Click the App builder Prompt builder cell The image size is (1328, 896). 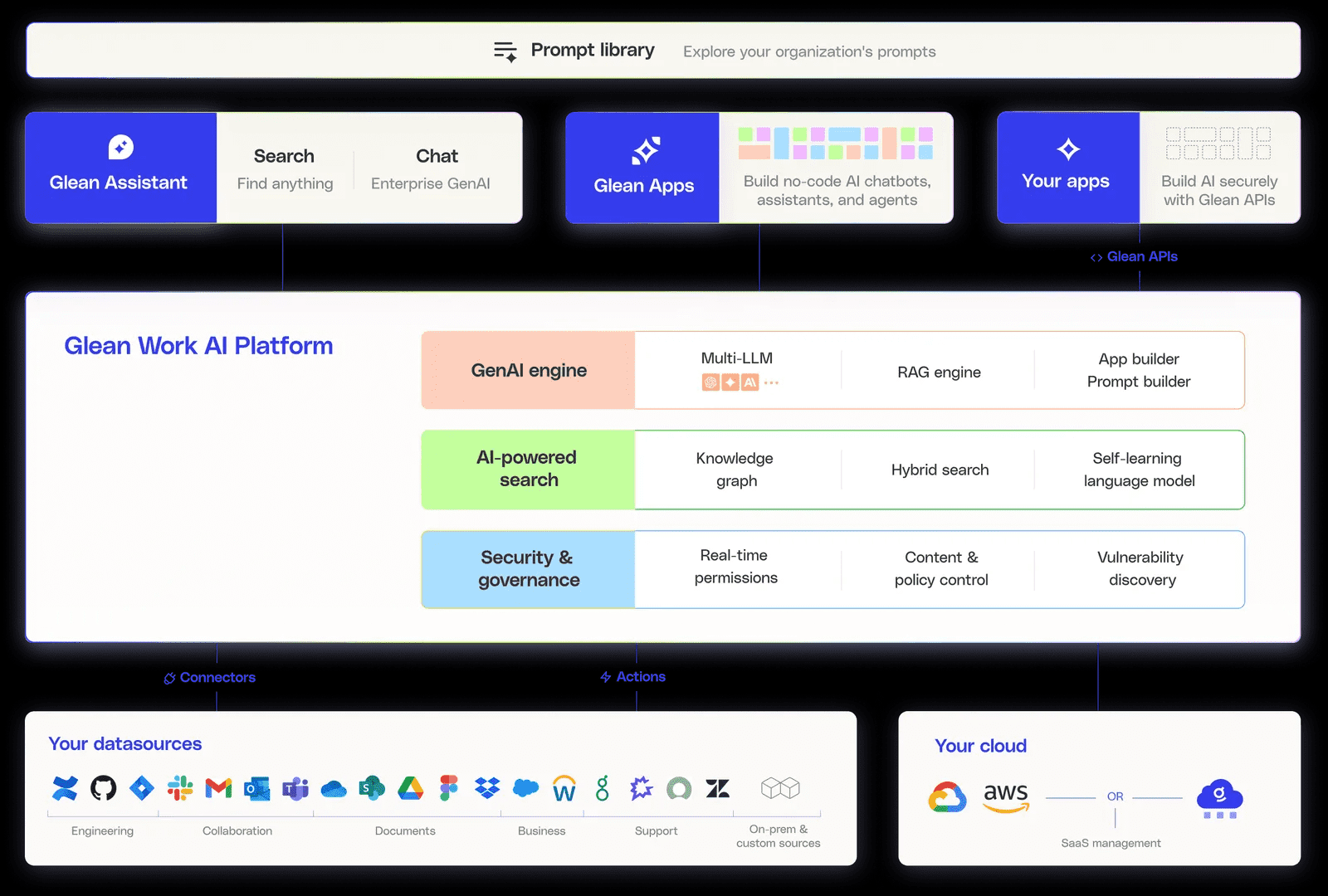point(1139,371)
